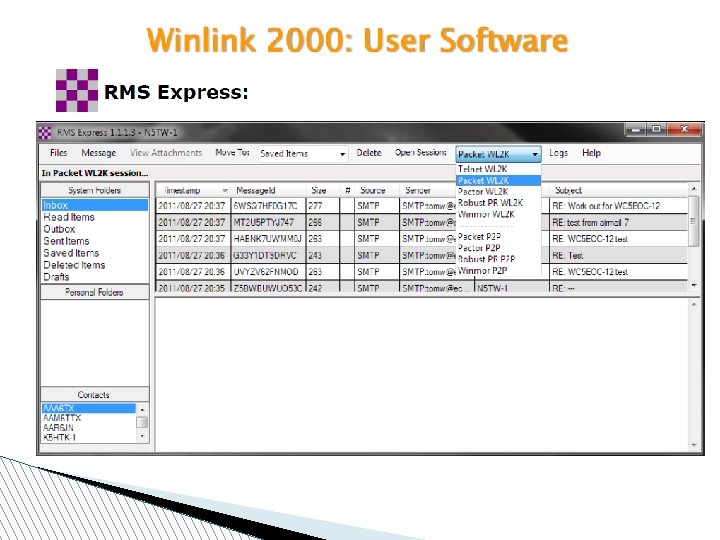Click the System Folders header
The height and width of the screenshot is (540, 720).
[95, 190]
